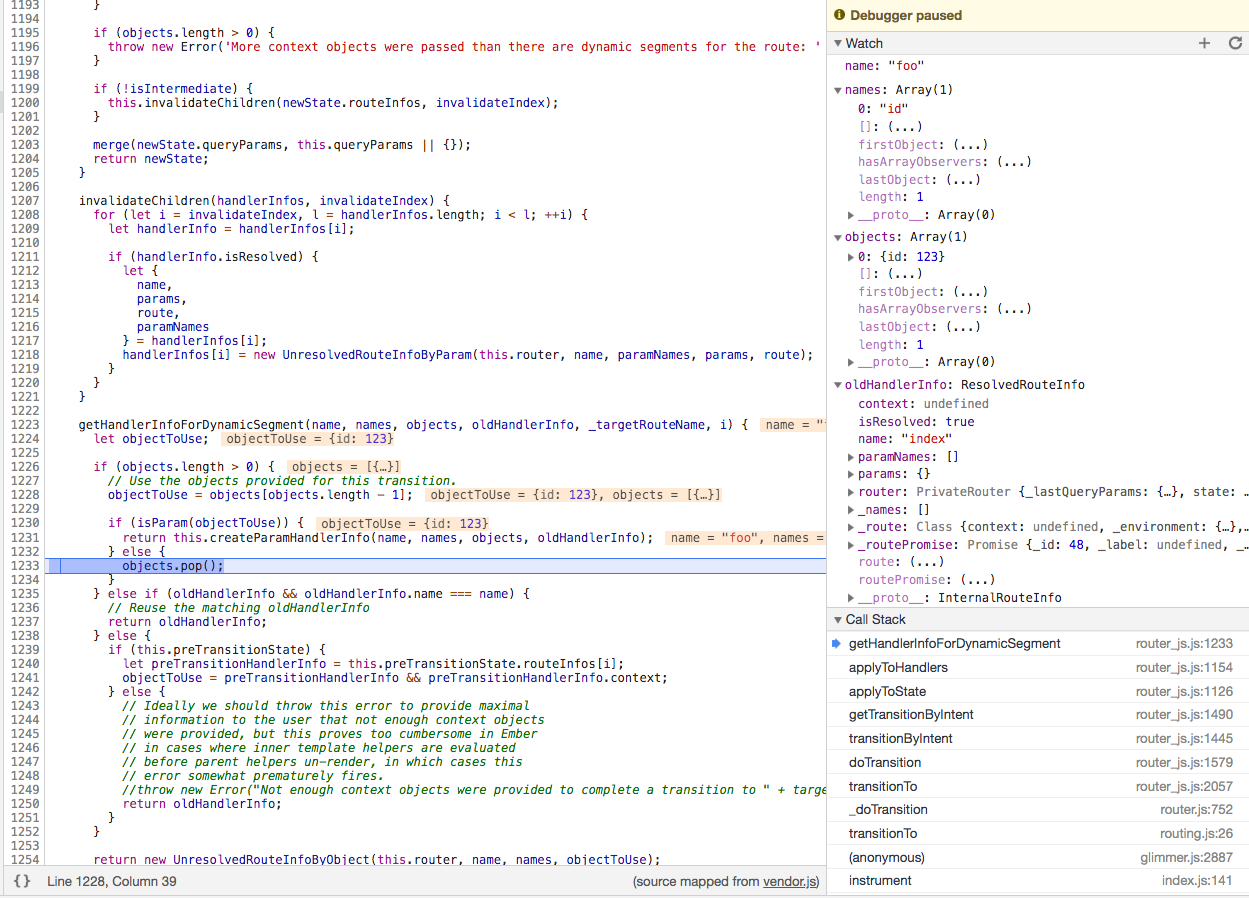The width and height of the screenshot is (1249, 898).
Task: Expand __proto__: InternalRouteInfo
Action: click(x=851, y=598)
